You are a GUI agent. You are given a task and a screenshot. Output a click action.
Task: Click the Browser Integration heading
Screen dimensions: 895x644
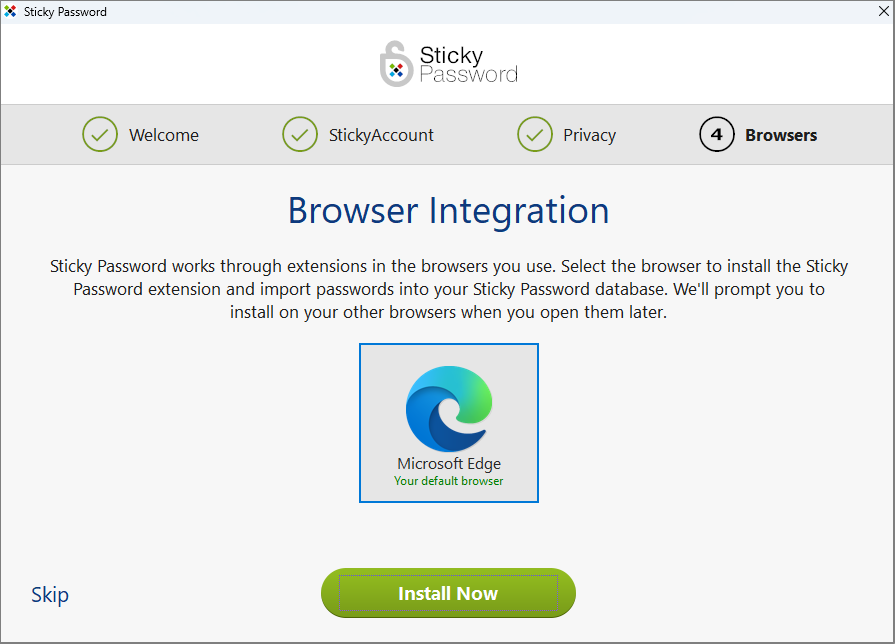coord(448,211)
